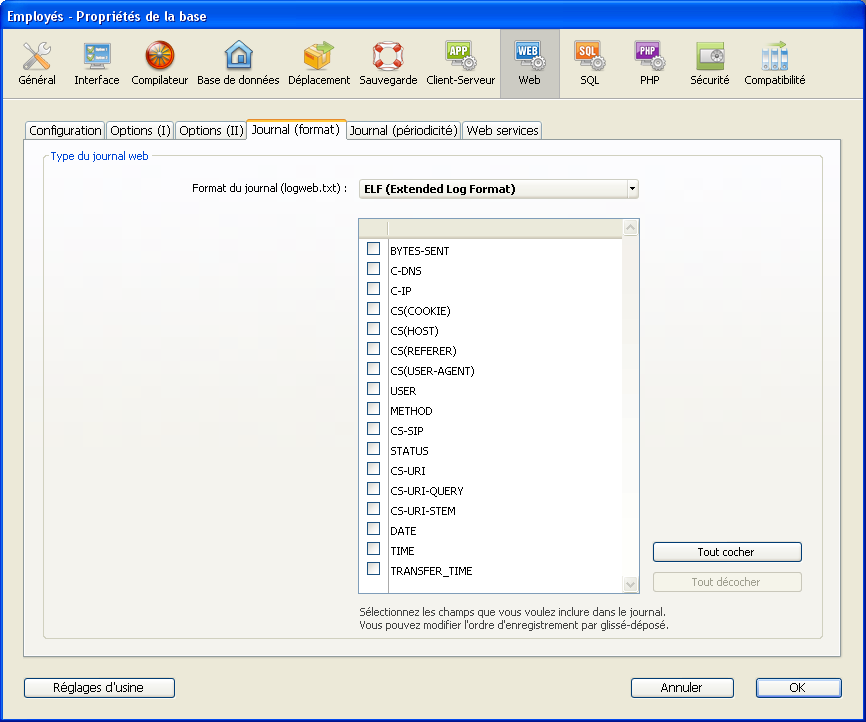Click the Tout cocher button

[x=726, y=552]
